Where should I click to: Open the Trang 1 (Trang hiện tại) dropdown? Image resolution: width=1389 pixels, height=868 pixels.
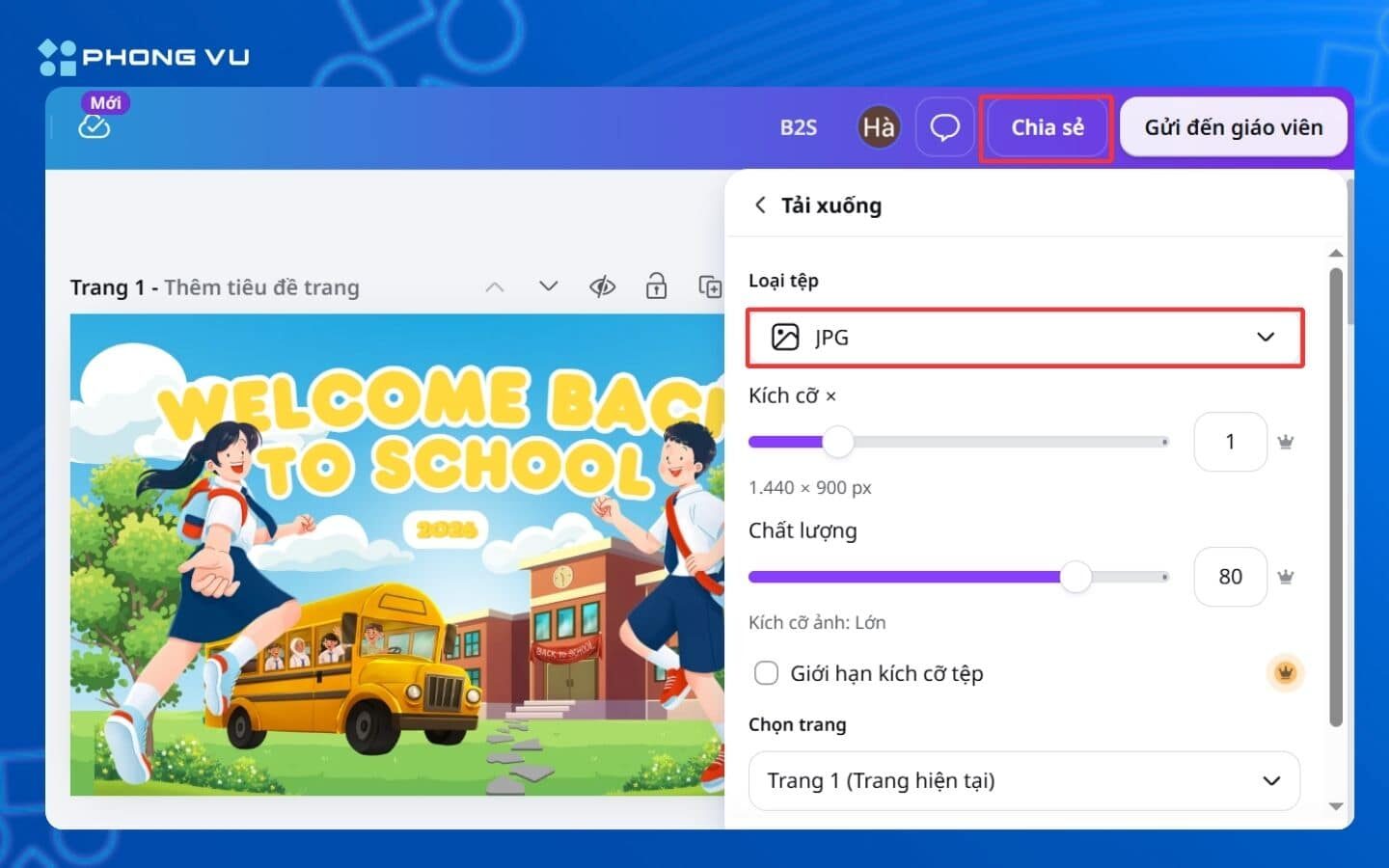click(1024, 780)
